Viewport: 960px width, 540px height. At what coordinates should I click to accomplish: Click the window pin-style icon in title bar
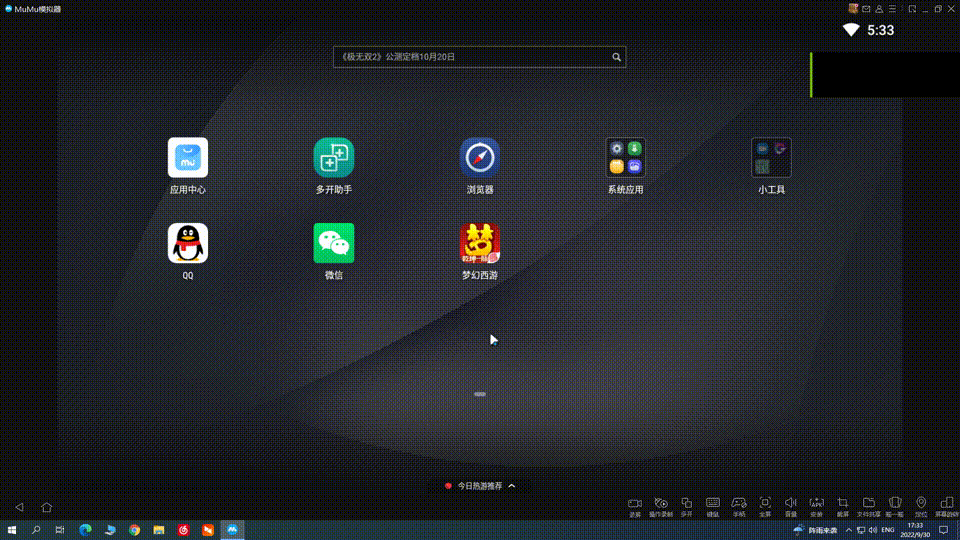912,9
